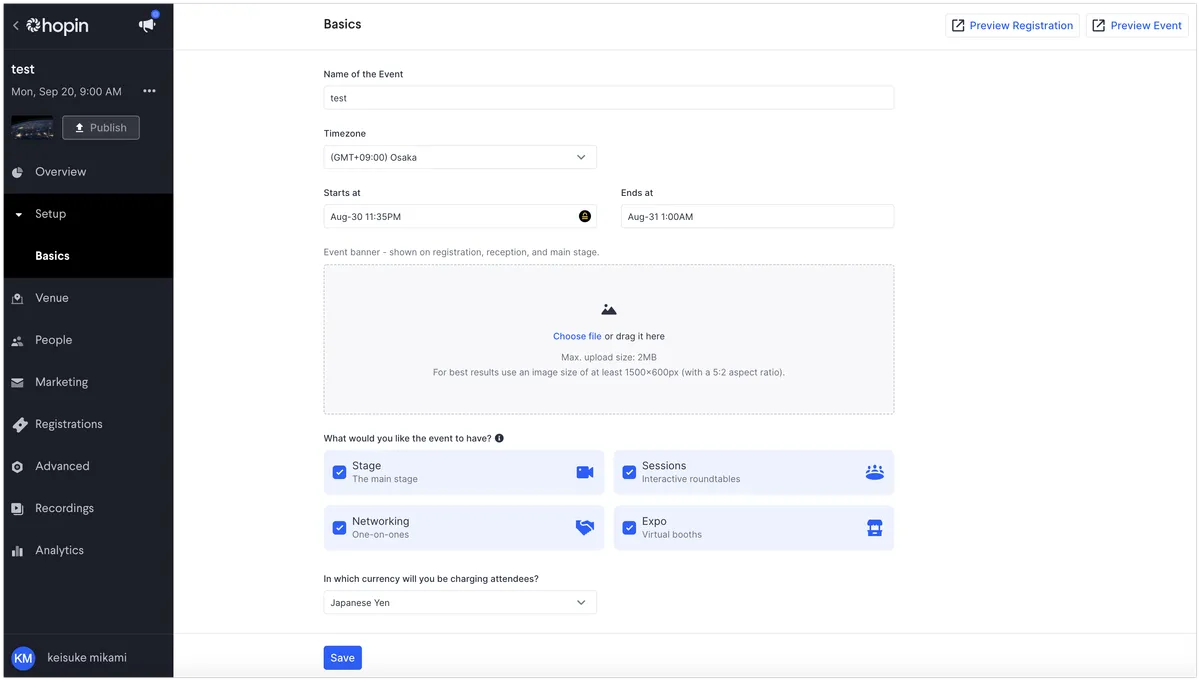
Task: Click the Venue sidebar icon
Action: [x=17, y=298]
